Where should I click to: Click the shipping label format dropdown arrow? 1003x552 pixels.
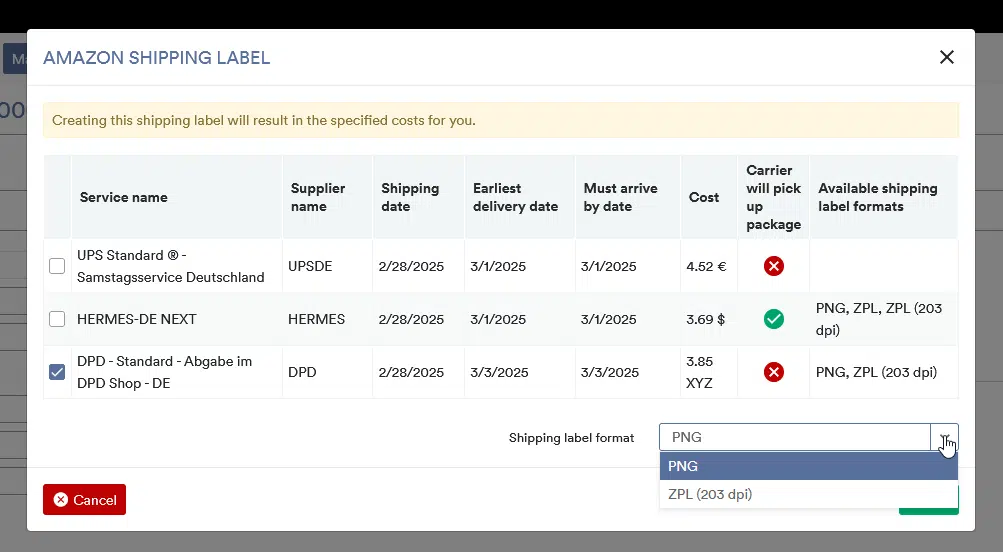pos(944,437)
